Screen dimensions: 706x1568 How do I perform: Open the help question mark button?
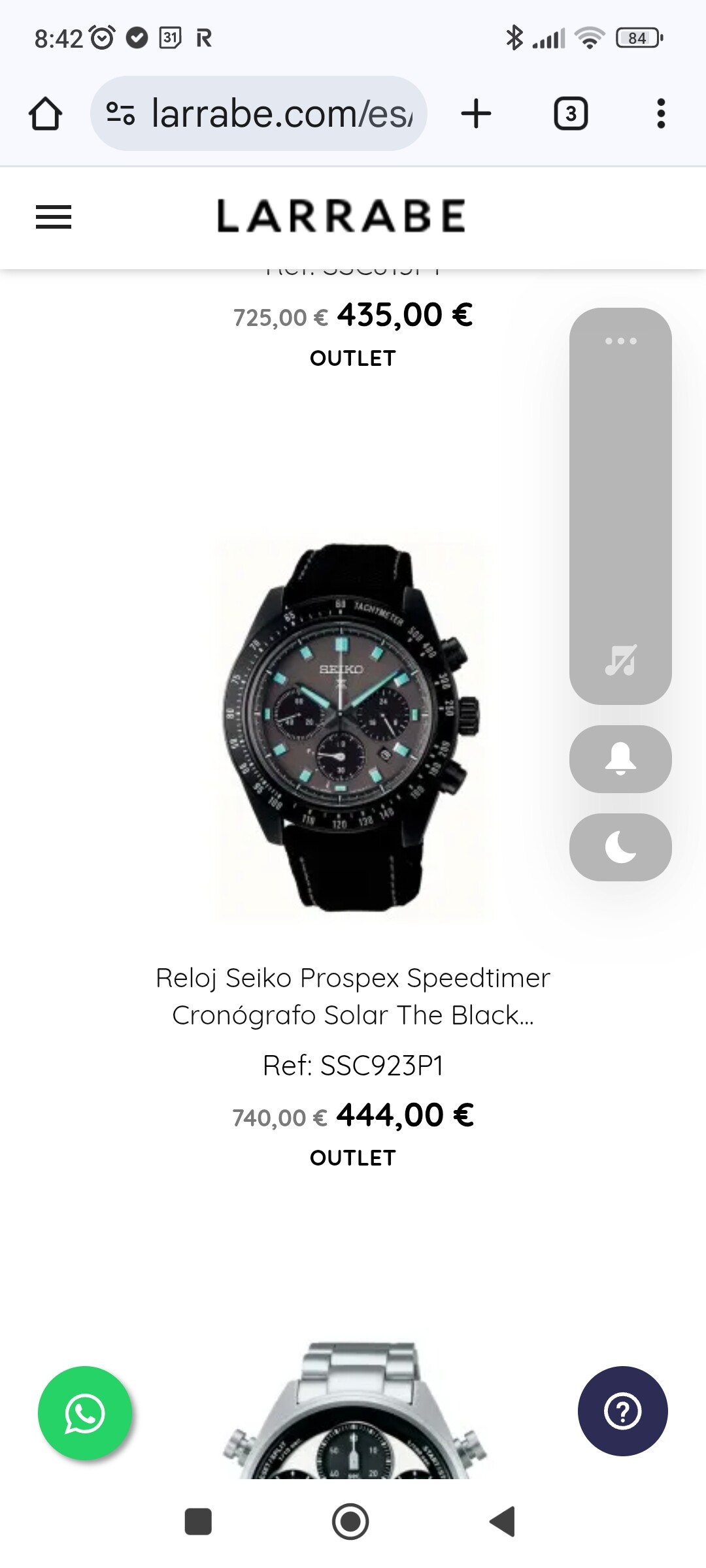click(x=622, y=1411)
